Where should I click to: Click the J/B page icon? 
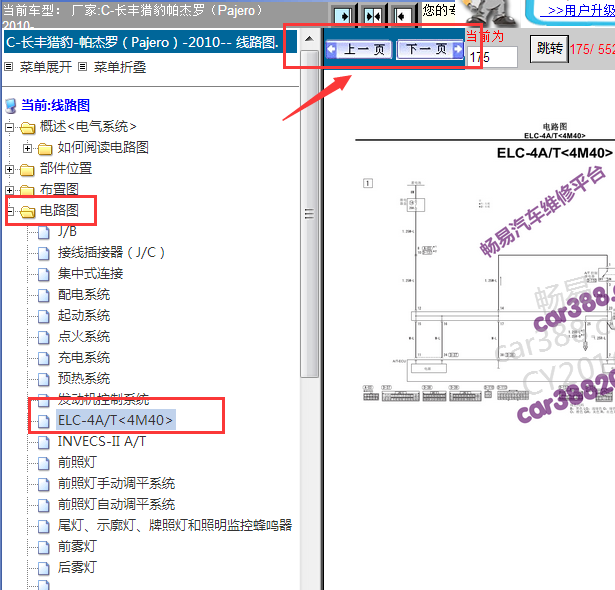click(x=44, y=232)
